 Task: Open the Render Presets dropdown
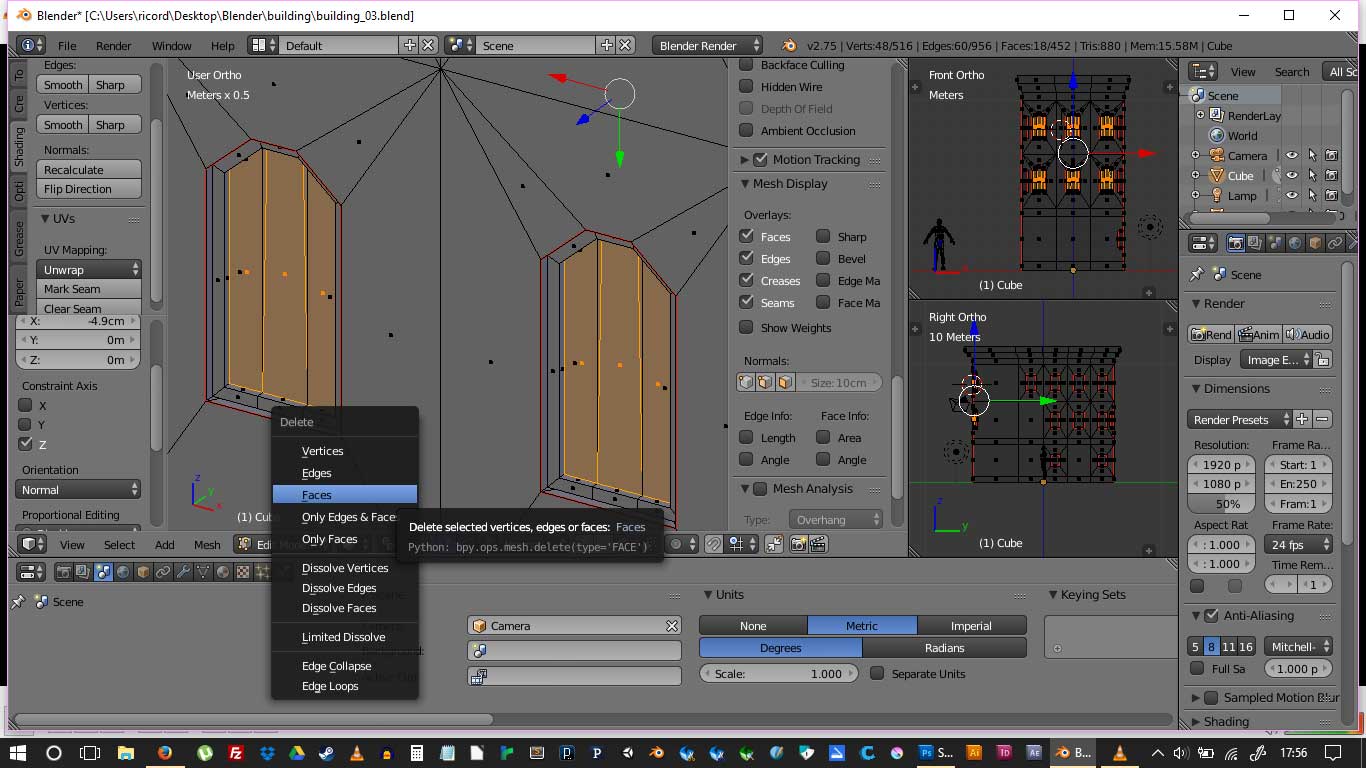1236,420
